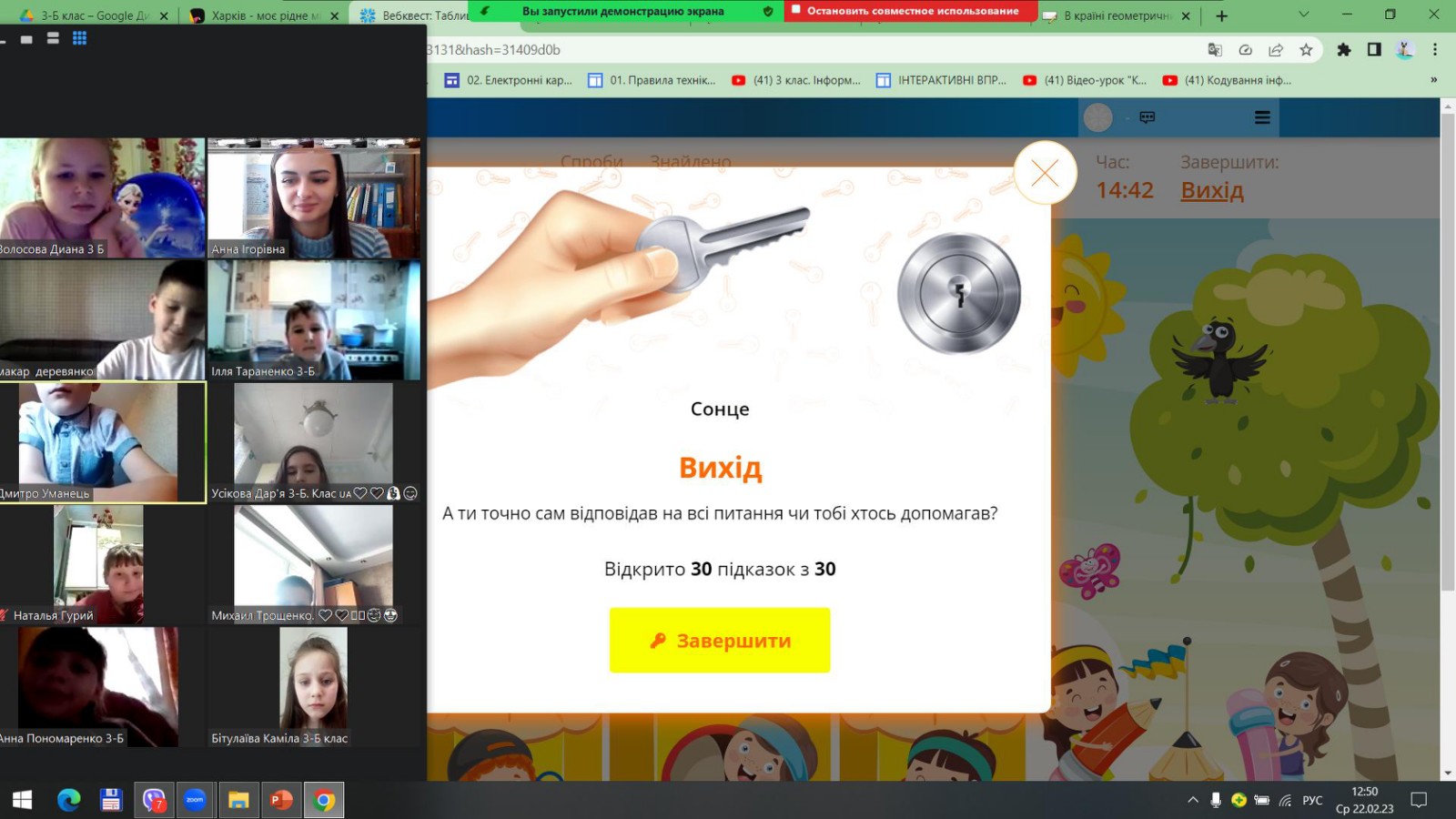Open Chrome from the taskbar
1456x819 pixels.
[324, 800]
